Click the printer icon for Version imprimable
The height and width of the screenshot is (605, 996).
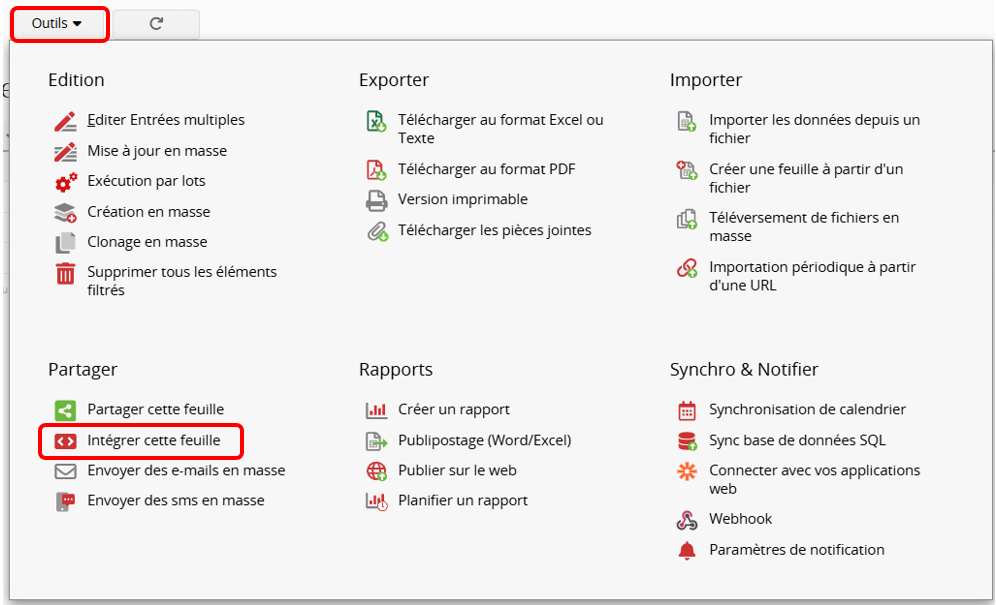[x=376, y=200]
